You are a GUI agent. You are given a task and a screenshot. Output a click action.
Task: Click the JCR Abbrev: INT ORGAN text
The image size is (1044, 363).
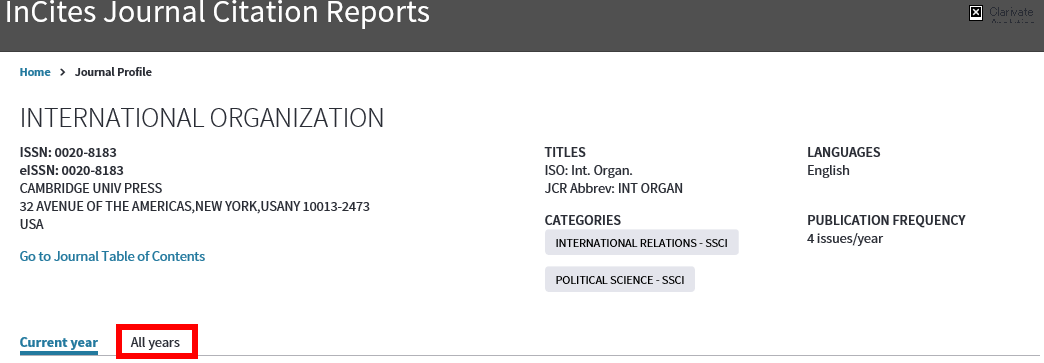[x=614, y=188]
